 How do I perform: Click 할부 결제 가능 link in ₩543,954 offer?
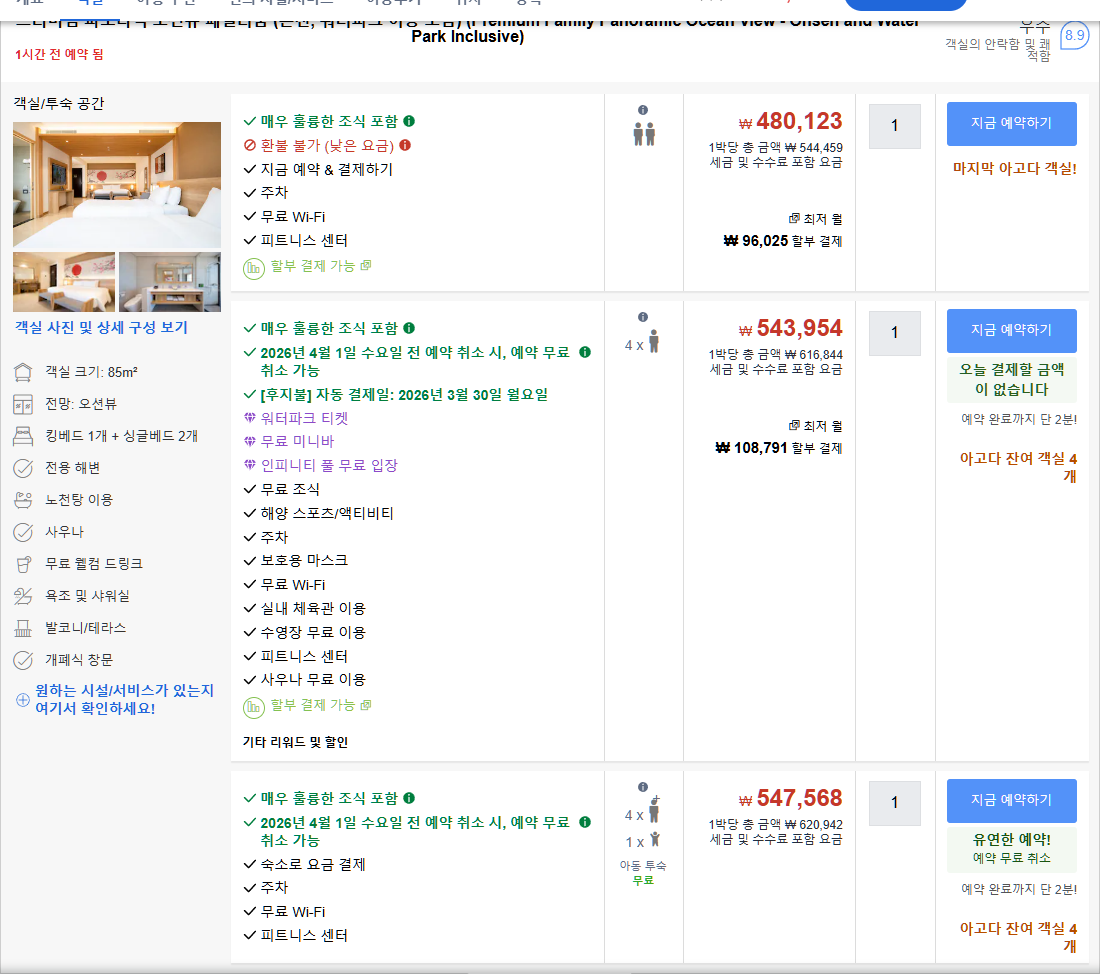(321, 705)
